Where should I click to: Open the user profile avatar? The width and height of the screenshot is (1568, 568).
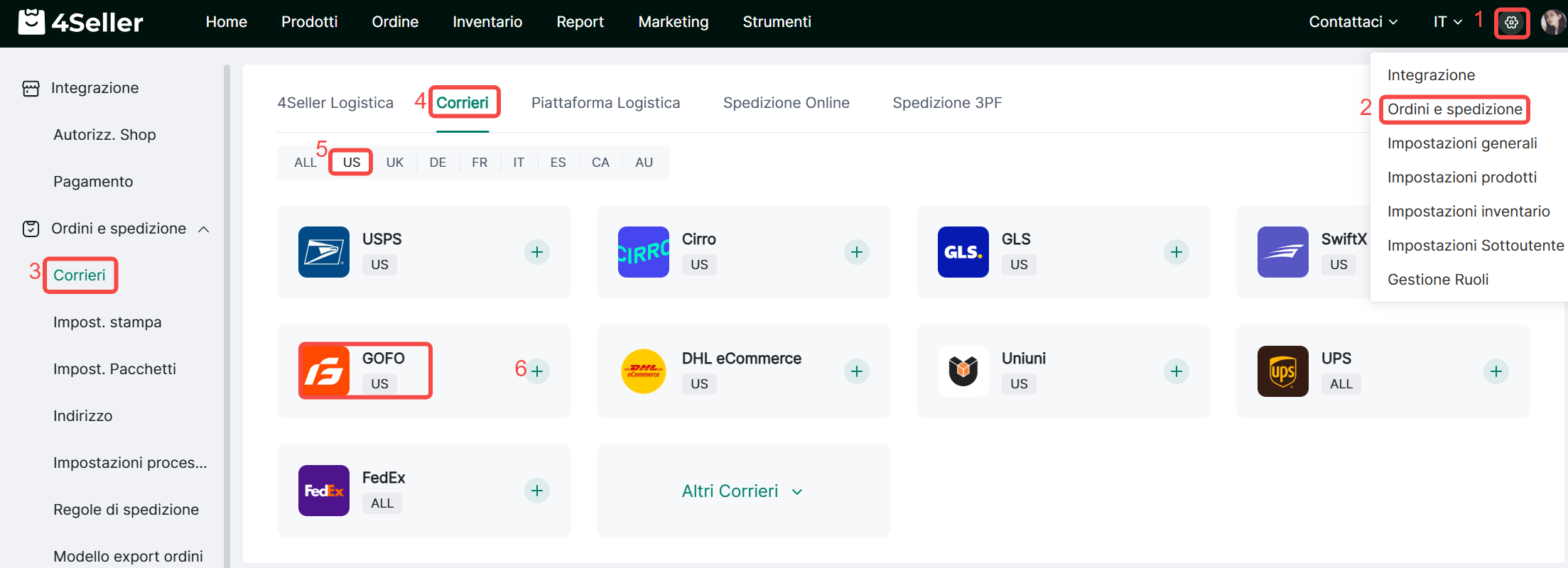click(1553, 23)
